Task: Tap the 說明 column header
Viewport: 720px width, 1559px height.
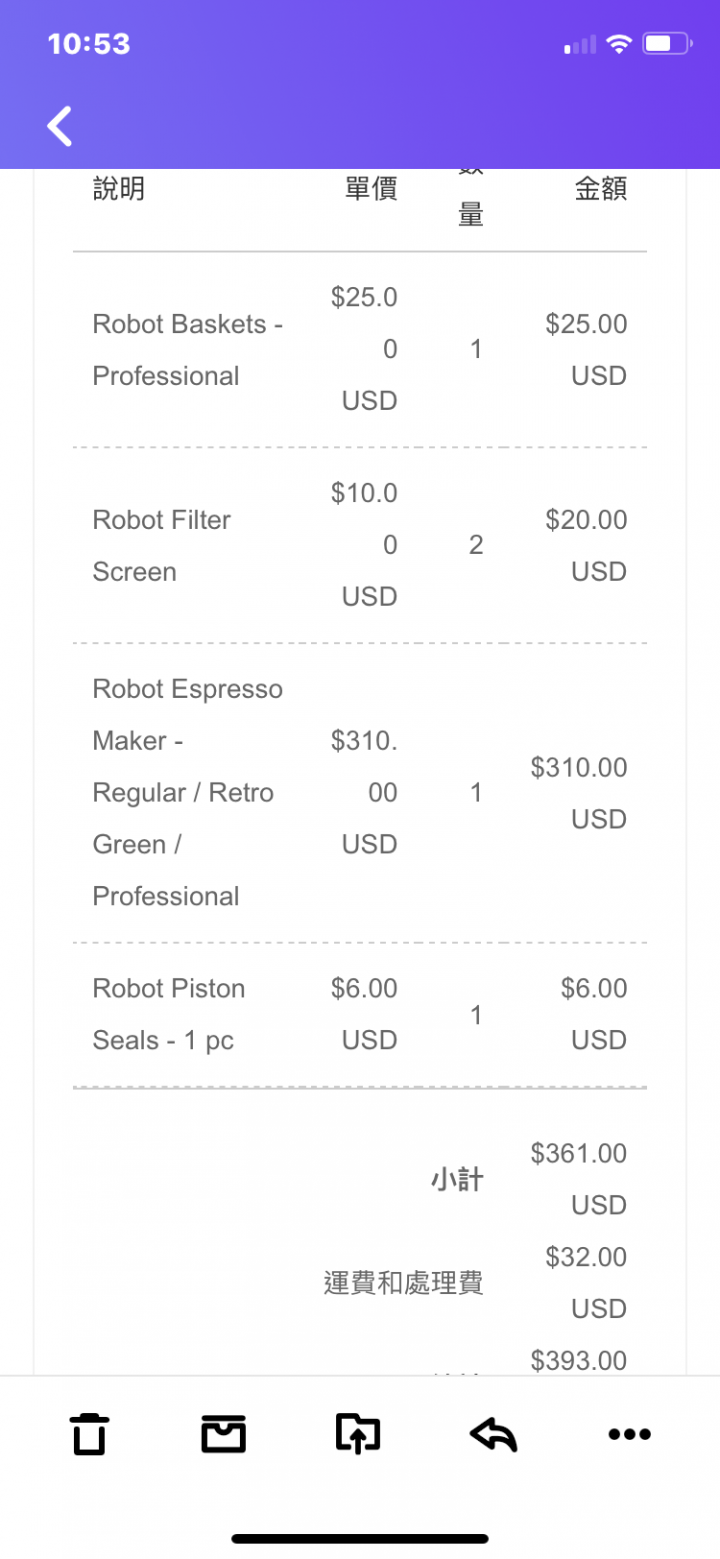Action: click(119, 189)
